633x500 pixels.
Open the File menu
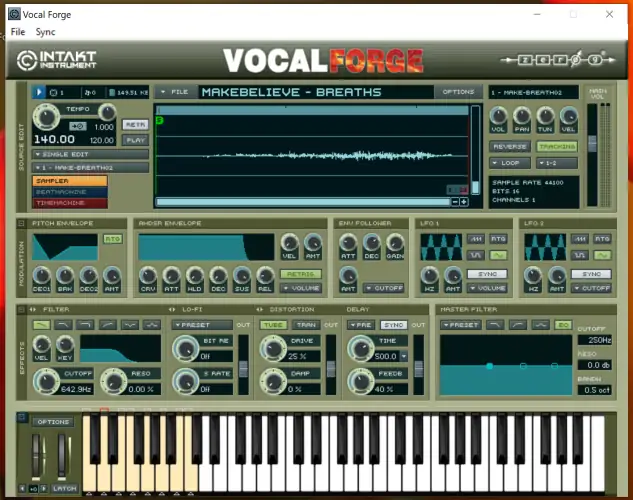[18, 32]
